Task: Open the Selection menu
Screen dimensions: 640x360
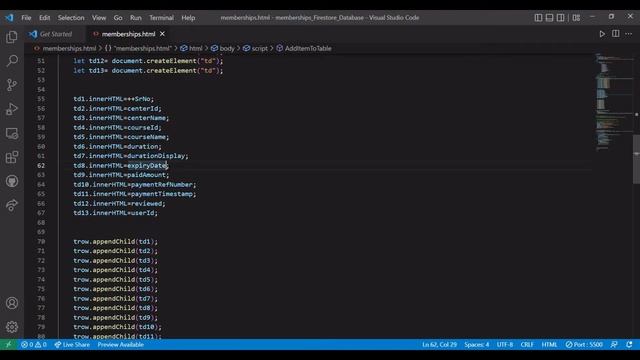Action: [x=71, y=18]
